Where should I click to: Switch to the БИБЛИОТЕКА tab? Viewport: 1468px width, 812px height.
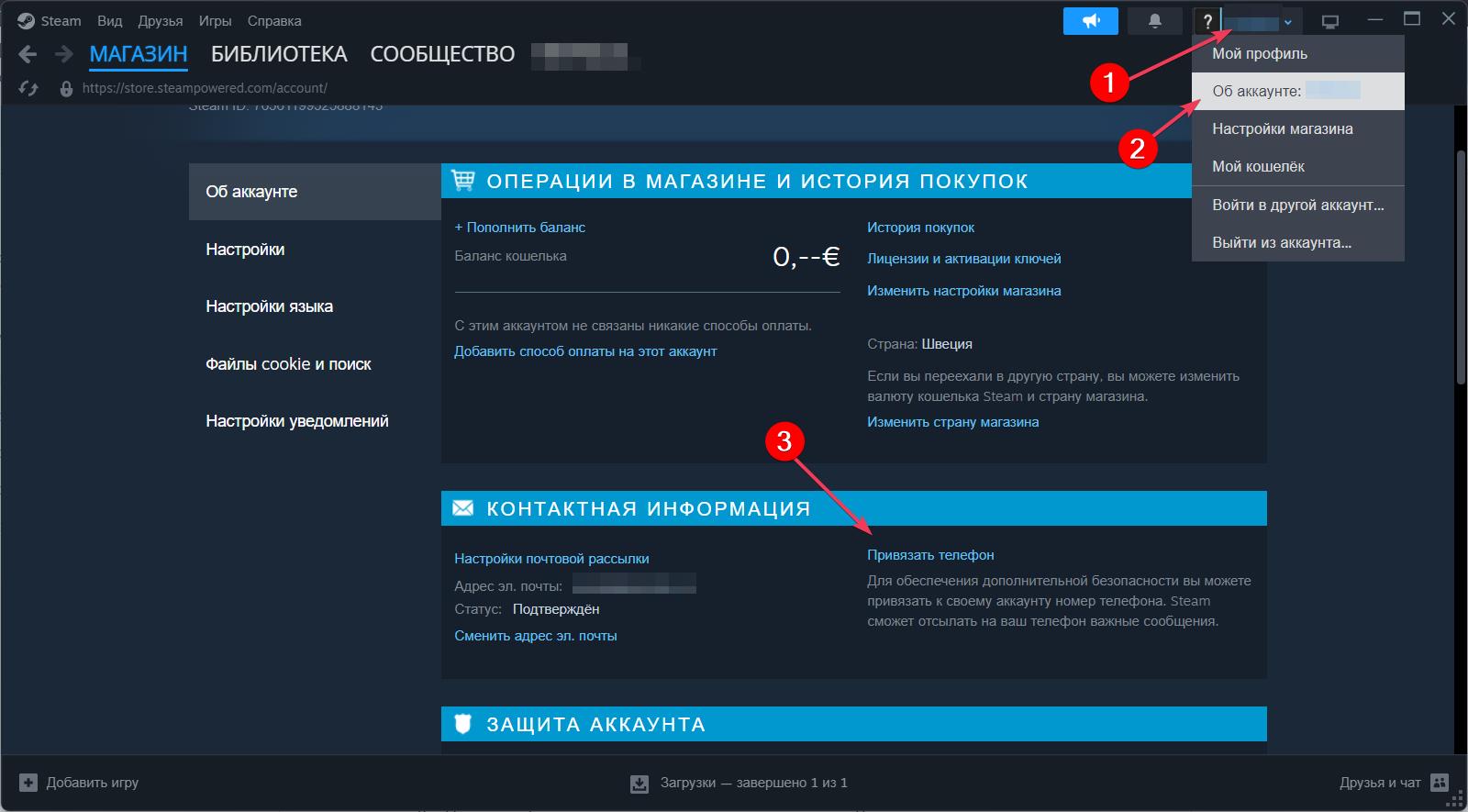[x=279, y=54]
